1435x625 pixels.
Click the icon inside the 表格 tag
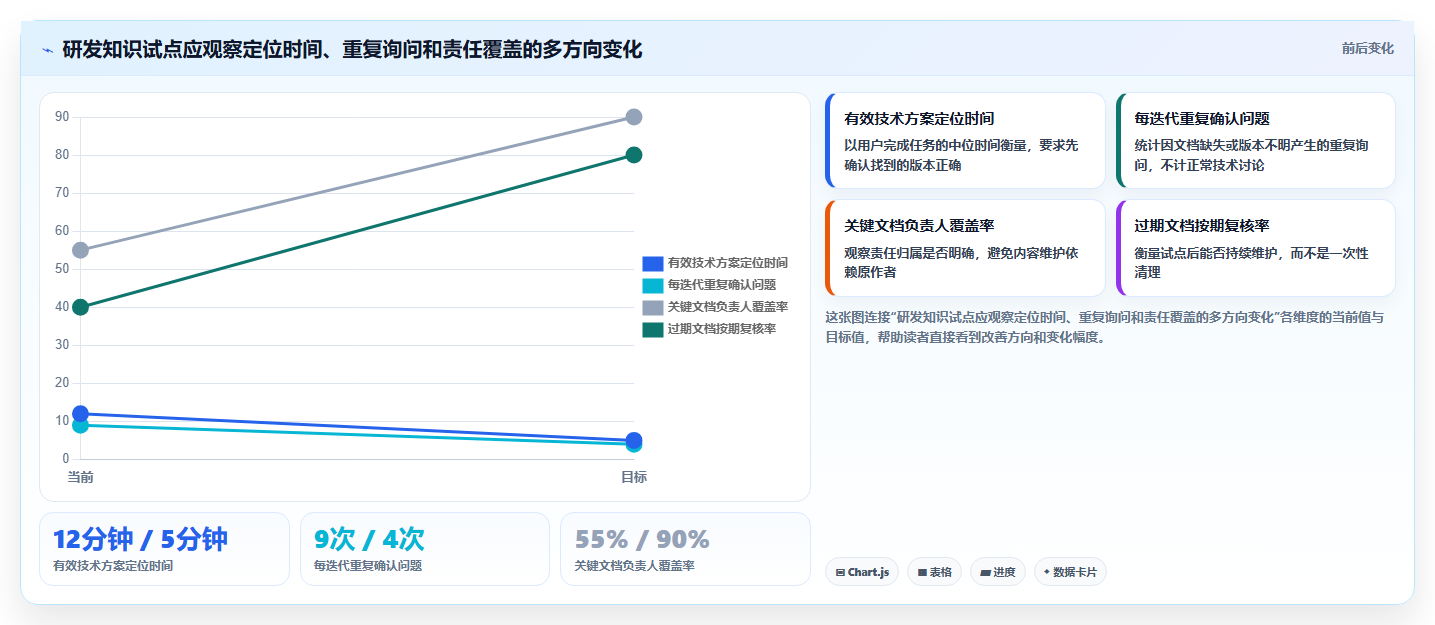[x=921, y=573]
